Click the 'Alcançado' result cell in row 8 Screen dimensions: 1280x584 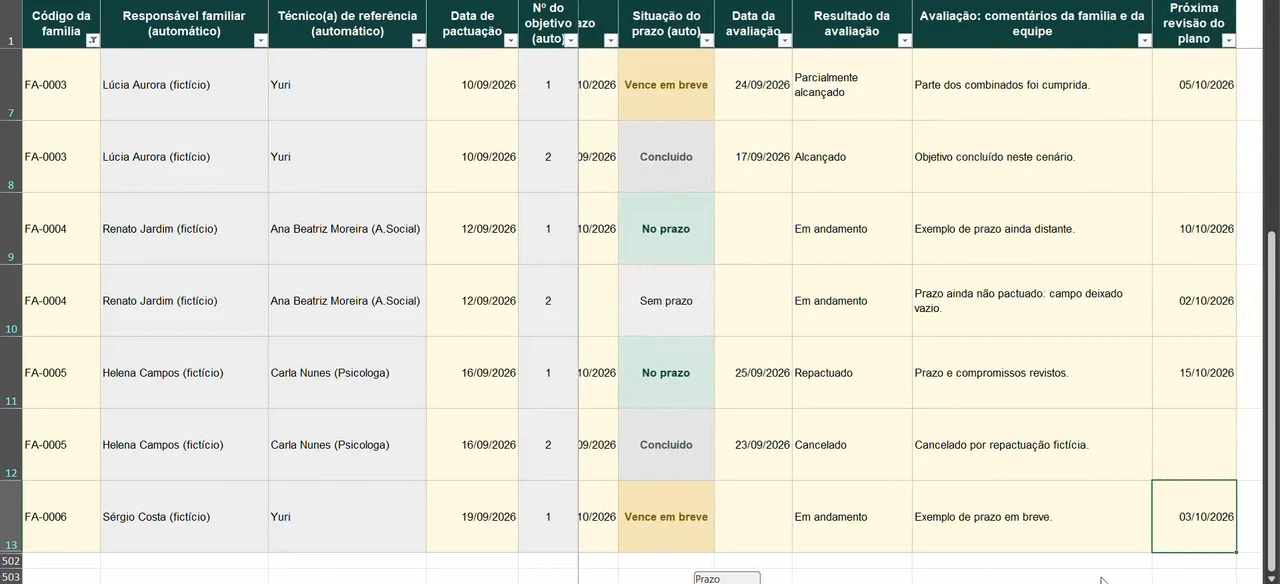[852, 157]
